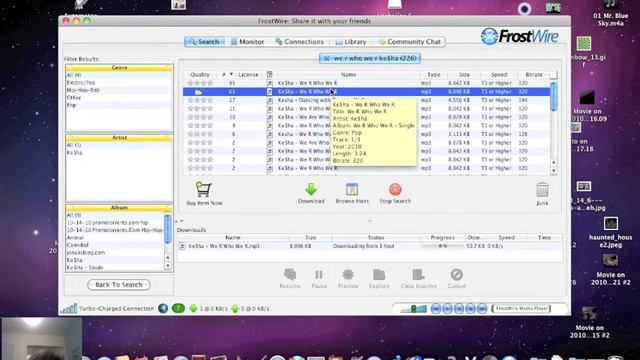Click the green shared files count badge
Screen dimensions: 640x360
[x=178, y=309]
